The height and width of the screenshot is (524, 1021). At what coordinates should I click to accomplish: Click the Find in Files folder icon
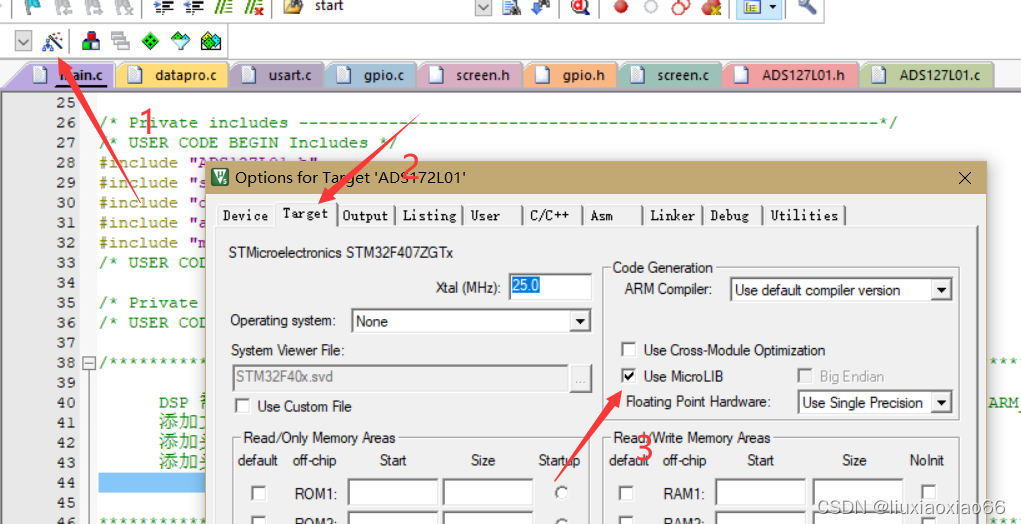pos(294,7)
